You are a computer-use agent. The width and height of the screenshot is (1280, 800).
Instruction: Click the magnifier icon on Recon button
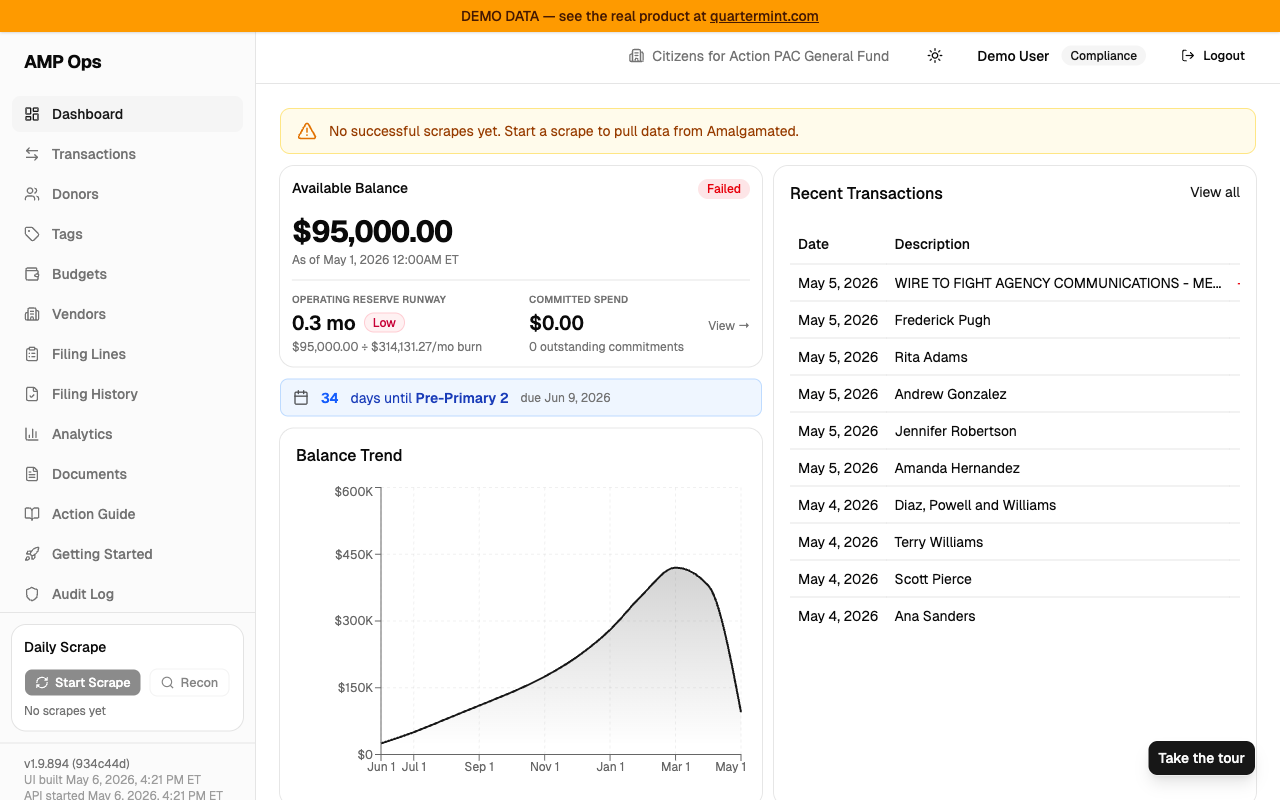point(167,683)
